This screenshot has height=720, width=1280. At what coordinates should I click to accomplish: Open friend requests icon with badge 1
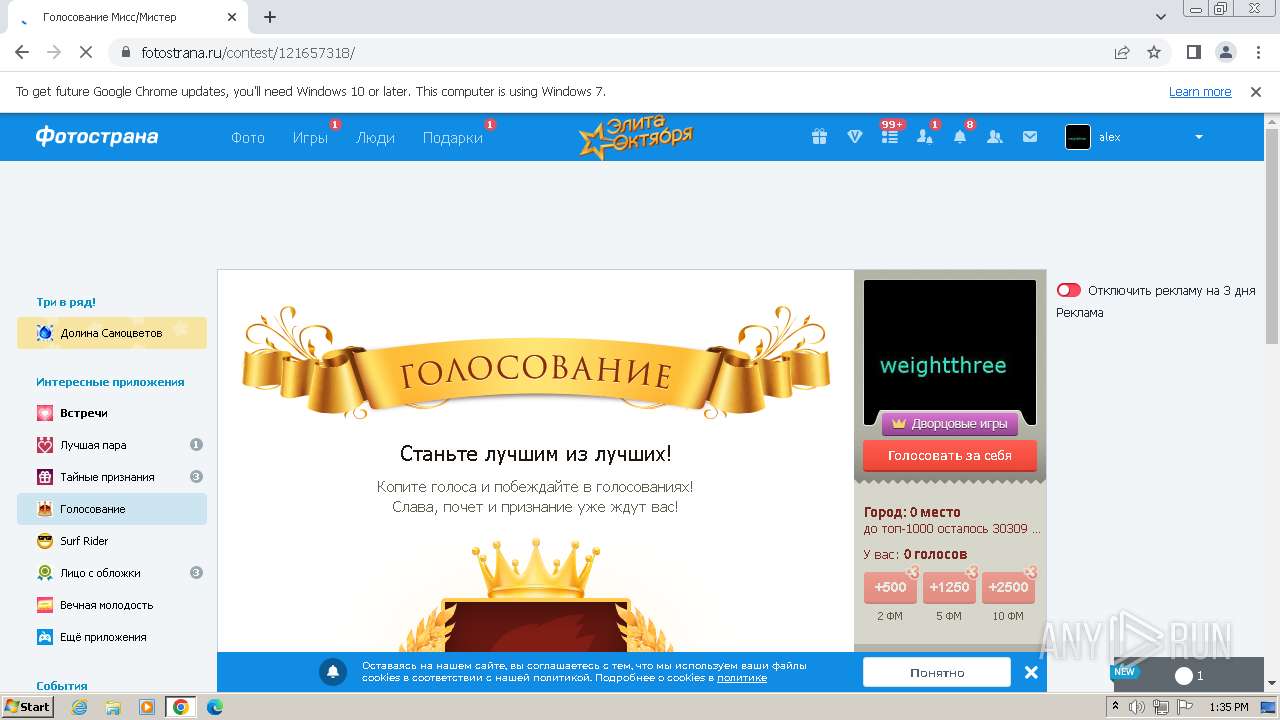pos(925,137)
